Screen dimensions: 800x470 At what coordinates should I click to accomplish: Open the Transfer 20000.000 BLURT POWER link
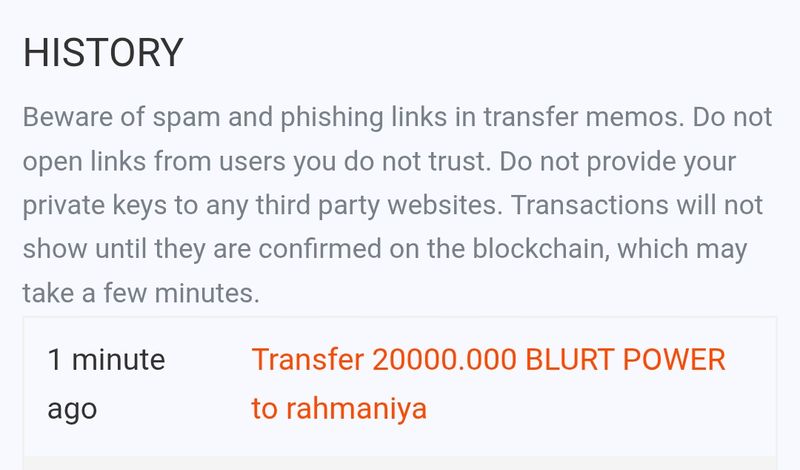point(488,360)
